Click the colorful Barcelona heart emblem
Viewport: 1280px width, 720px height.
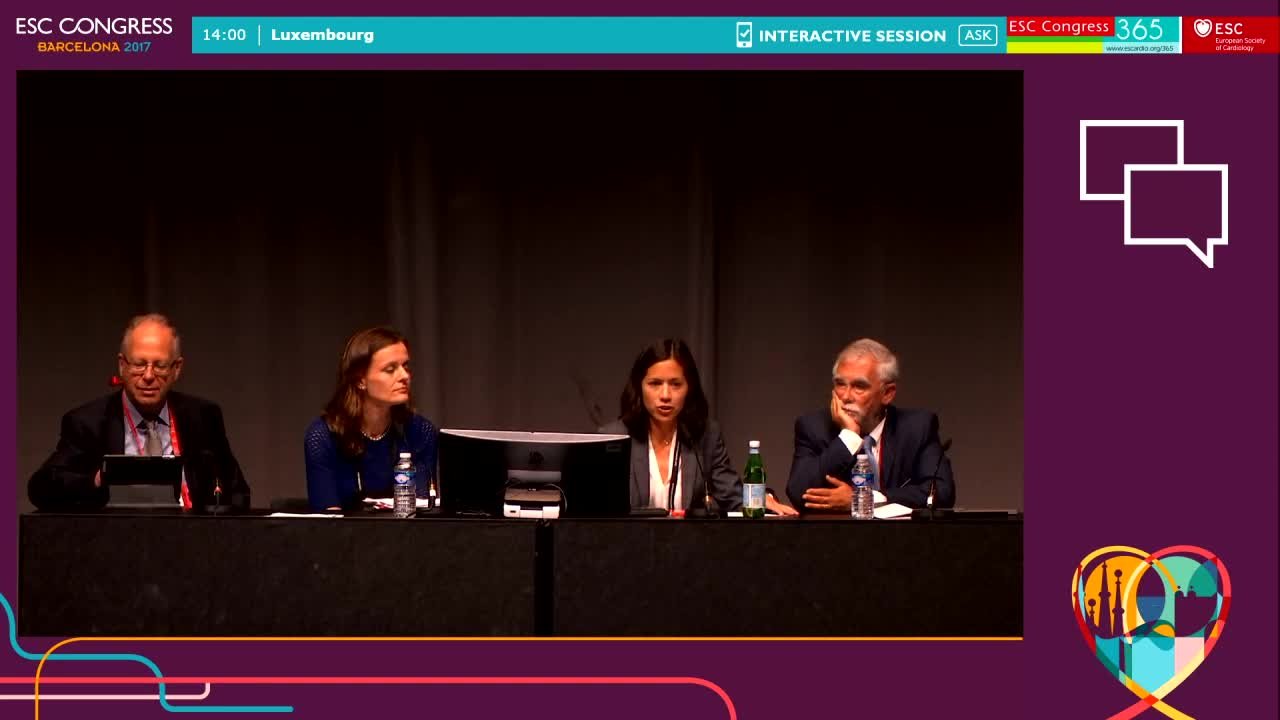click(x=1151, y=630)
